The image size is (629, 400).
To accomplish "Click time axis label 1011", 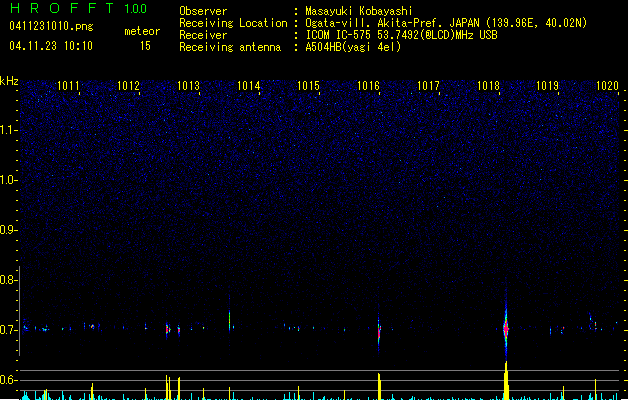I will (x=68, y=85).
